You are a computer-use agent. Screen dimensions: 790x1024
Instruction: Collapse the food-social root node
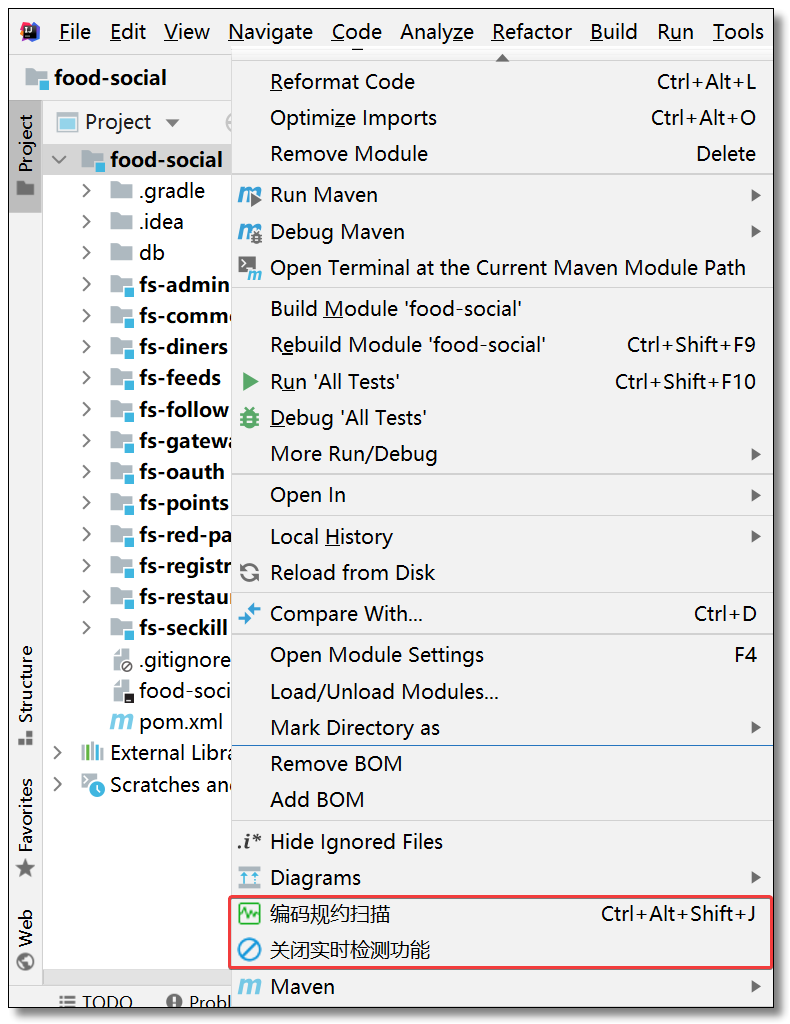click(59, 159)
